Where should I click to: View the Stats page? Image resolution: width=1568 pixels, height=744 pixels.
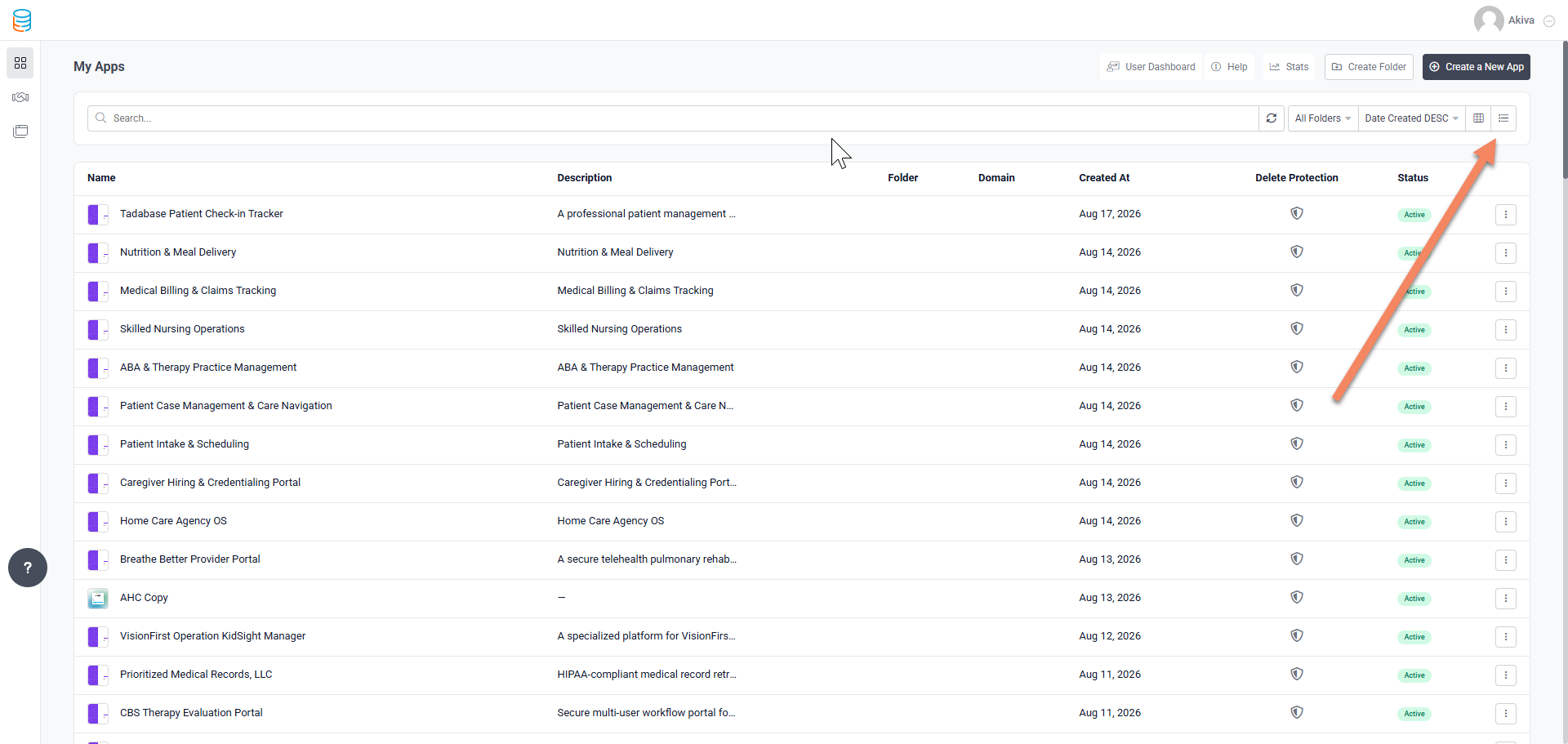[1289, 67]
